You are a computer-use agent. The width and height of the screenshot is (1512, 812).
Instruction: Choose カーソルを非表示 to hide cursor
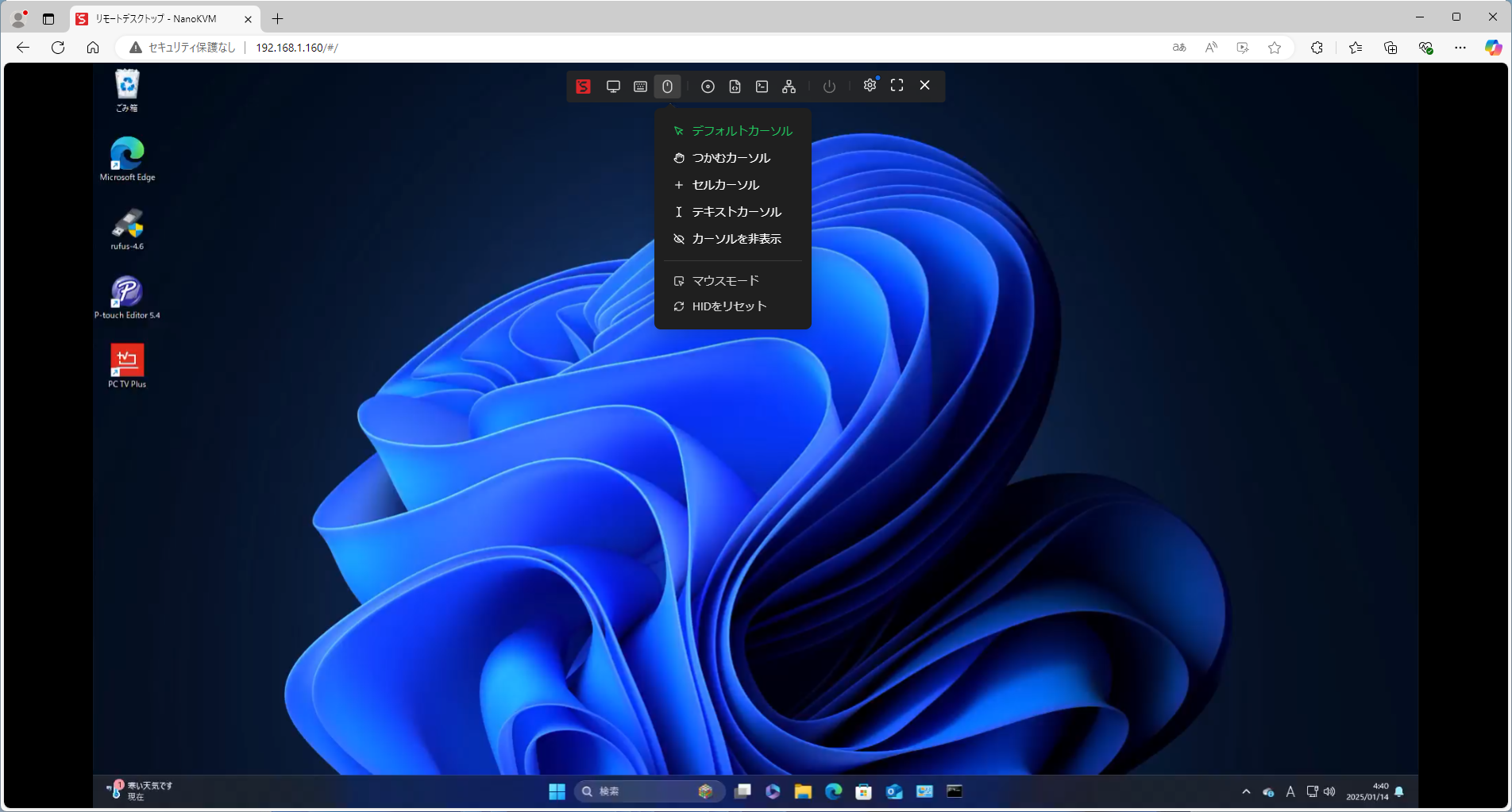pyautogui.click(x=733, y=239)
